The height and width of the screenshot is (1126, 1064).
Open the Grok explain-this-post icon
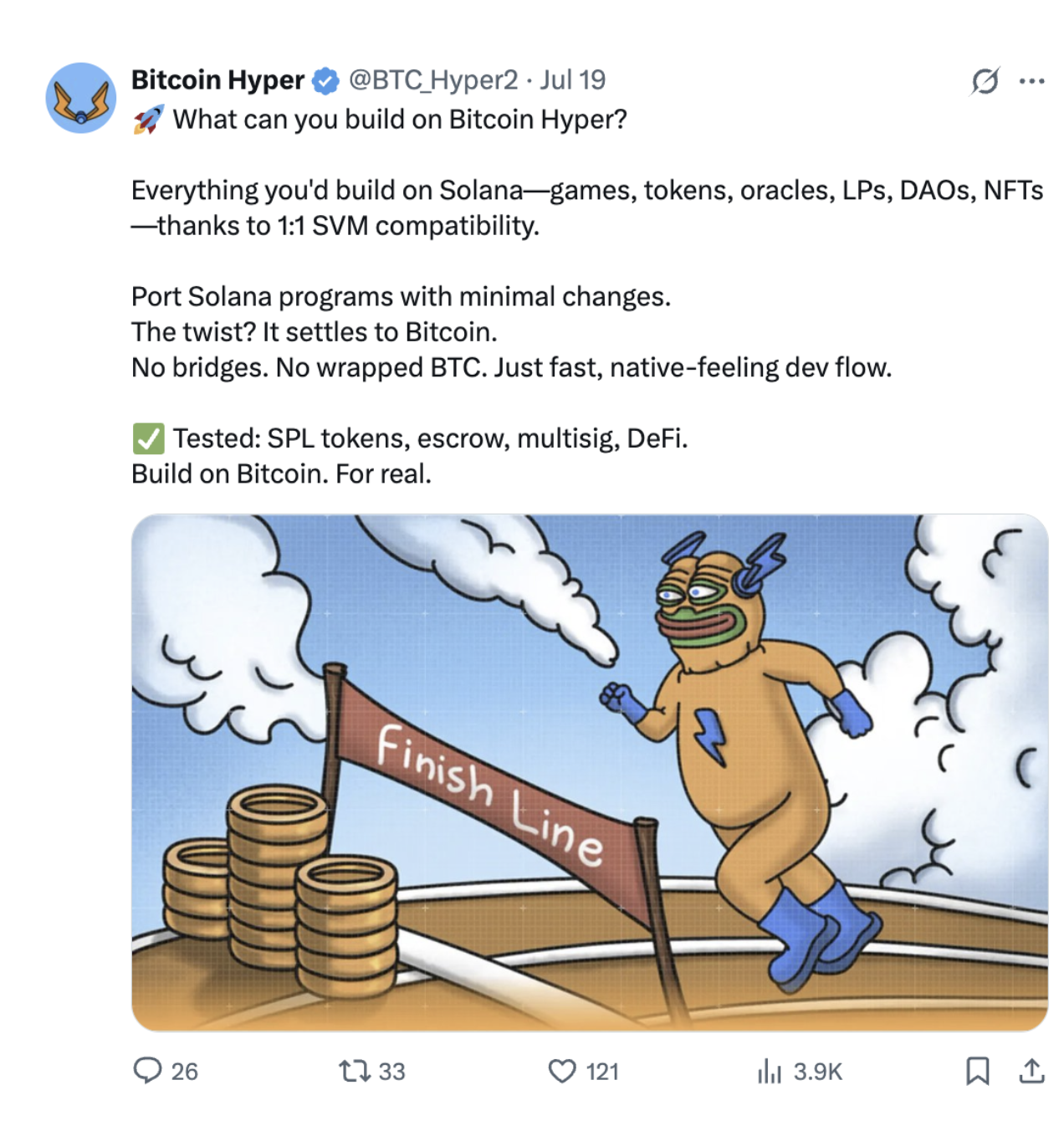click(x=985, y=81)
